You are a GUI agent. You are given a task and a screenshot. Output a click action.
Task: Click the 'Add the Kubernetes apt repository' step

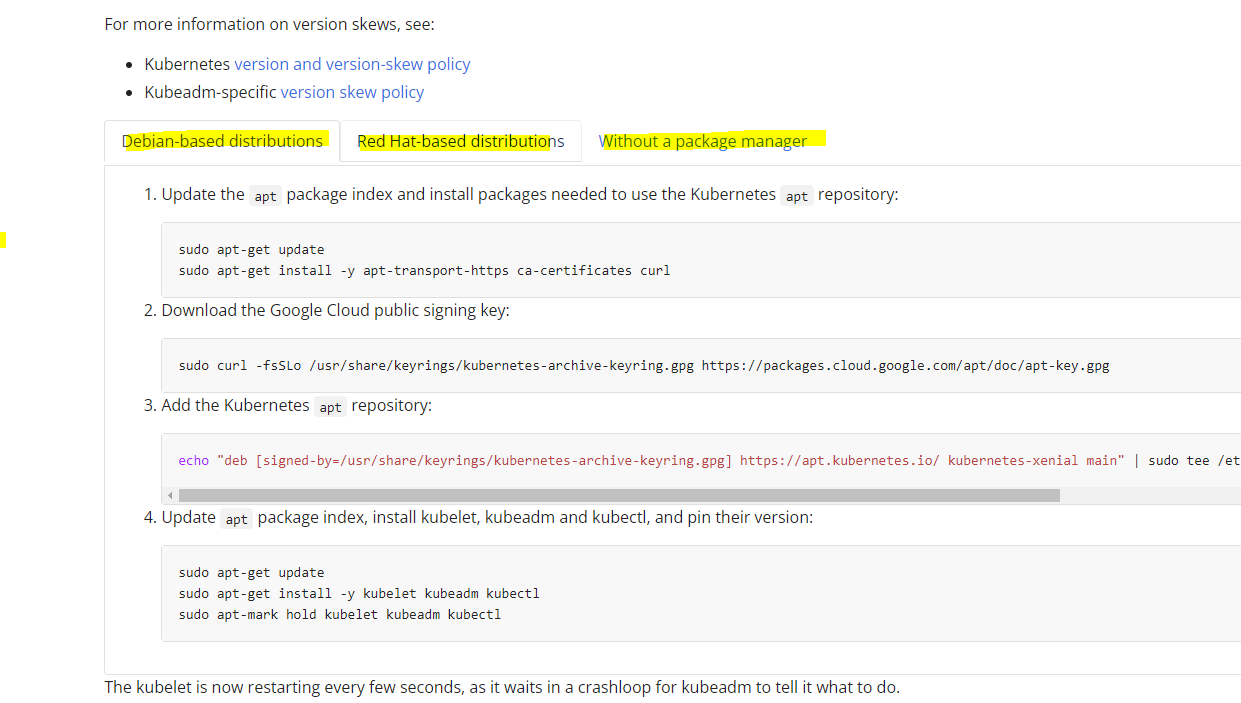(x=296, y=406)
